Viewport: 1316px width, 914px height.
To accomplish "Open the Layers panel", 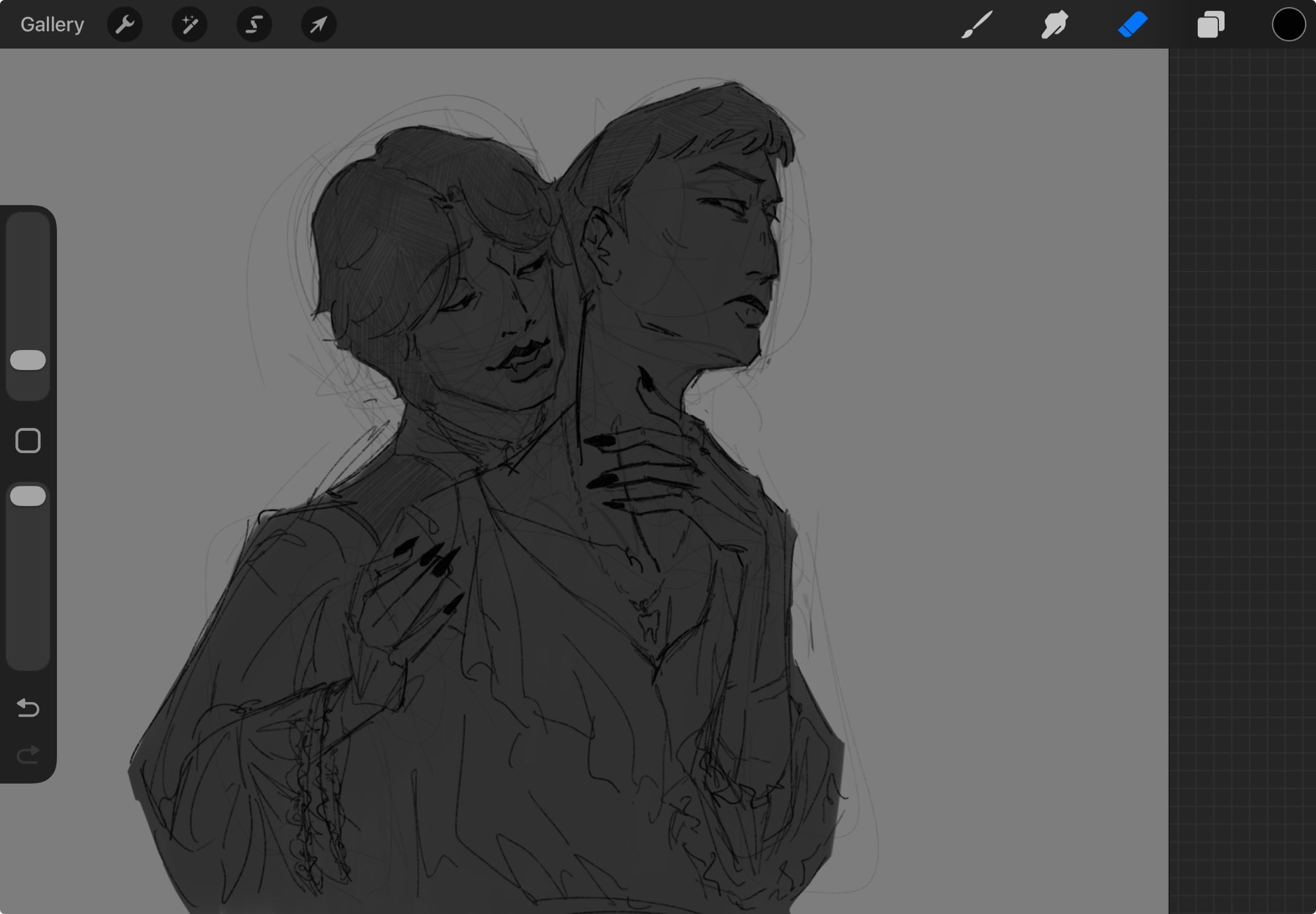I will tap(1211, 24).
